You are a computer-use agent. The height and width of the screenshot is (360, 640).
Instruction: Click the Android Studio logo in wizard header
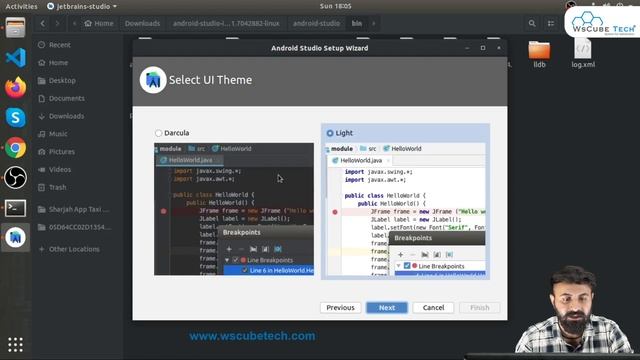pos(153,80)
